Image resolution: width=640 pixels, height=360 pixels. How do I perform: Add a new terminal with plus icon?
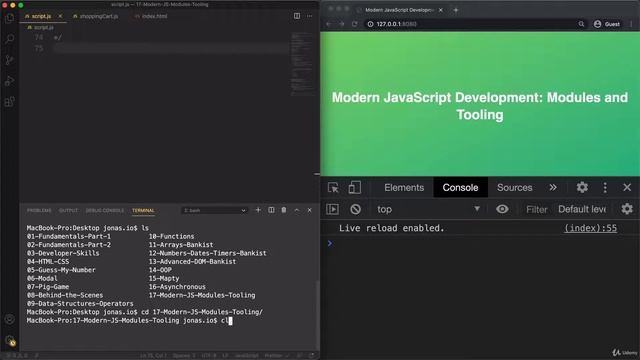(258, 210)
